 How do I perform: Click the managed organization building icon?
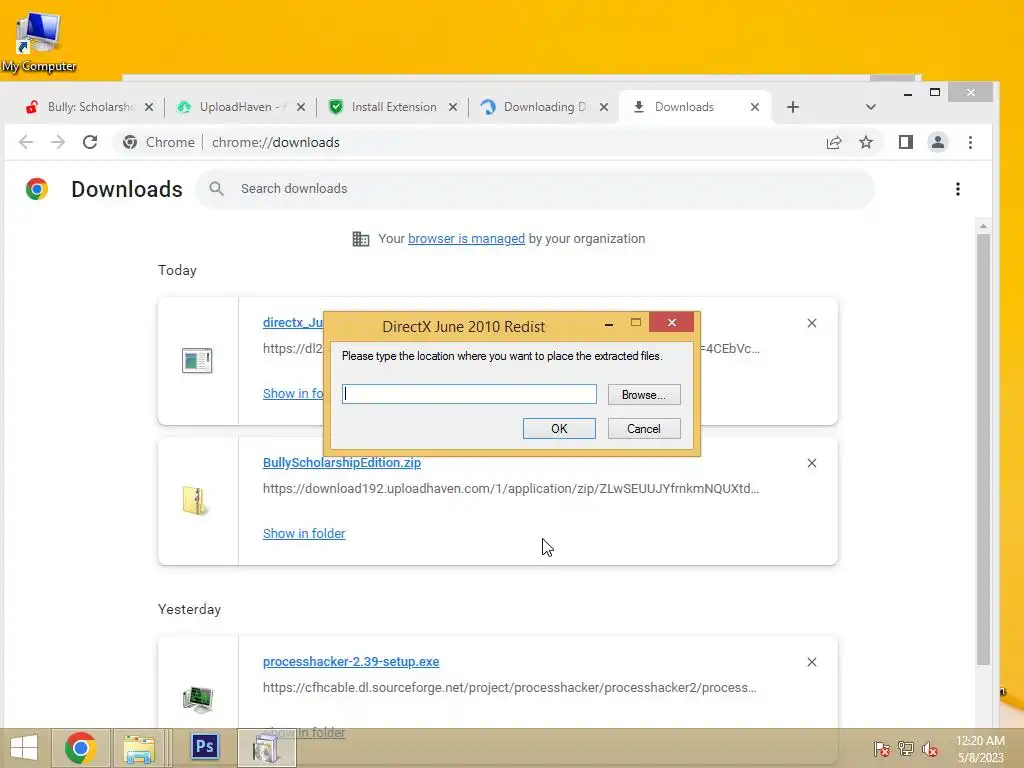[360, 239]
